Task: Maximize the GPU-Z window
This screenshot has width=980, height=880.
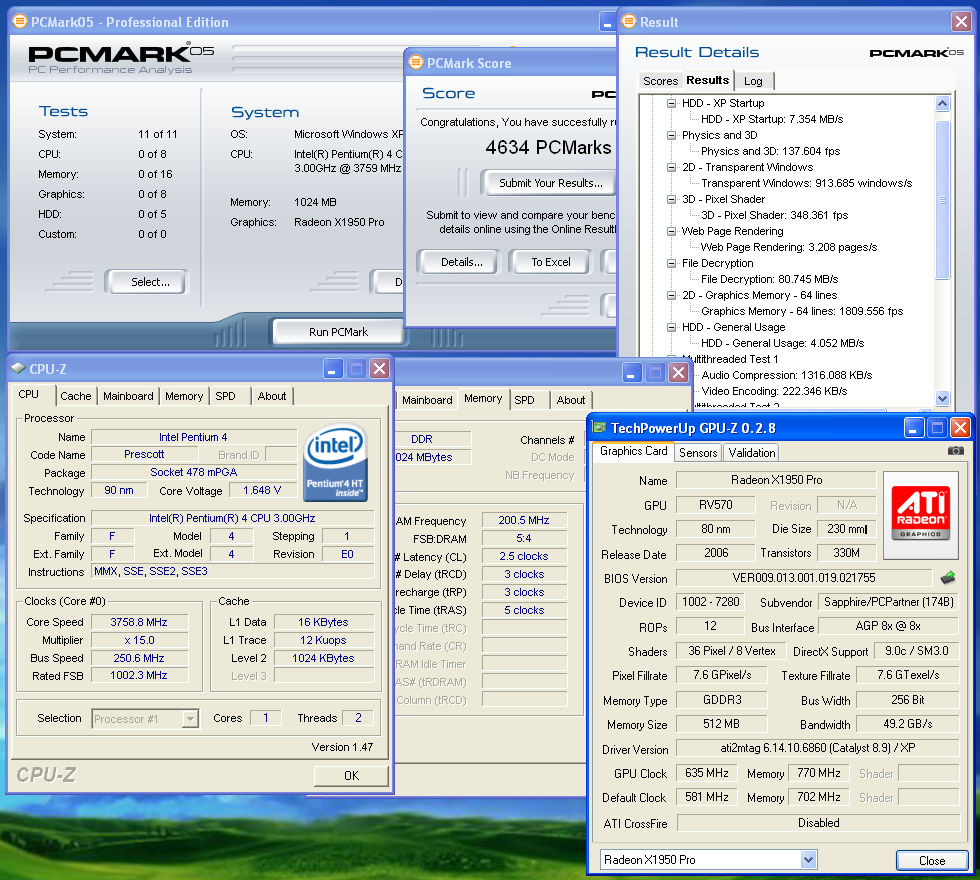Action: pyautogui.click(x=937, y=428)
